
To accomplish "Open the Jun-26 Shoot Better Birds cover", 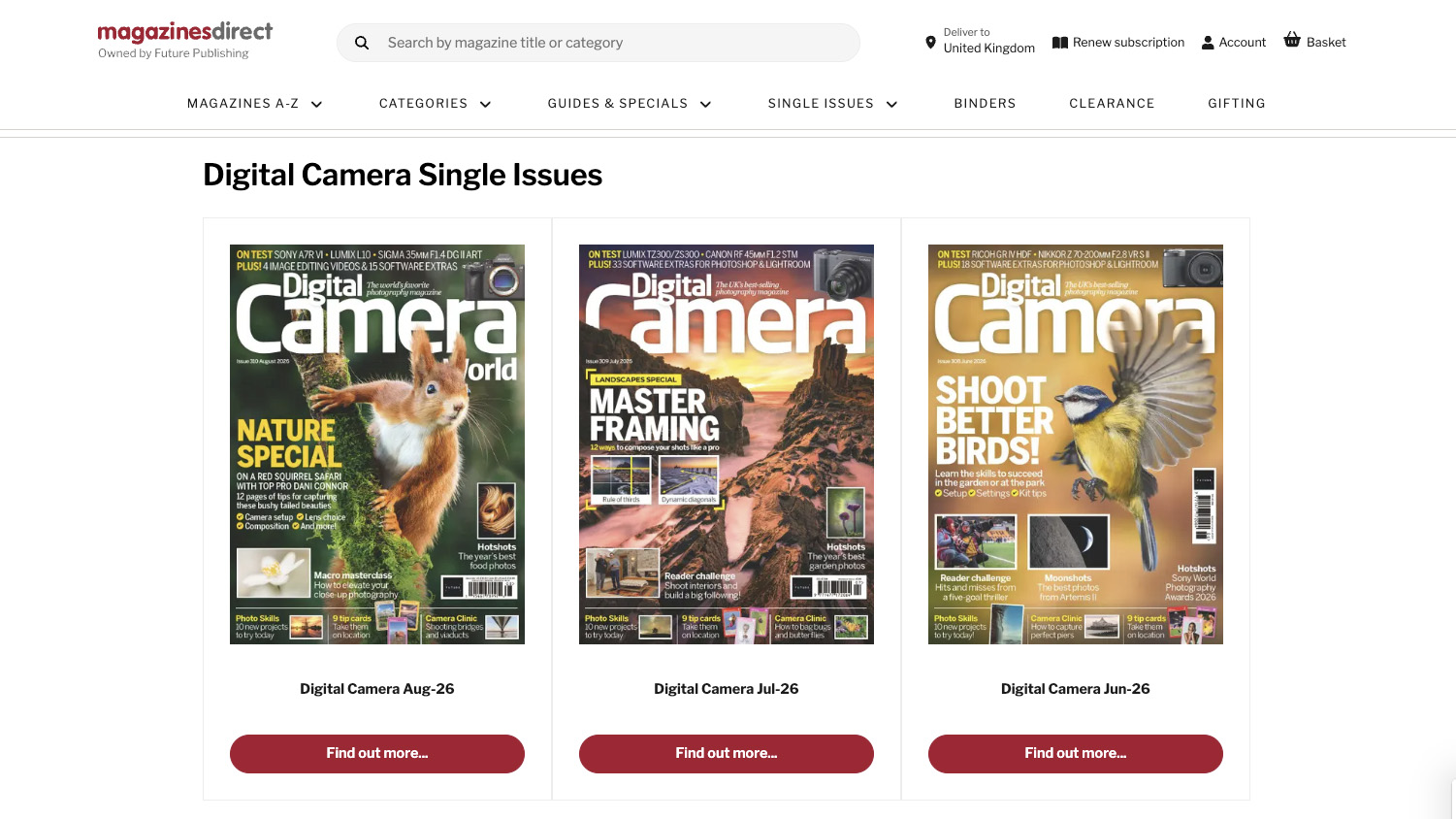I will point(1076,444).
